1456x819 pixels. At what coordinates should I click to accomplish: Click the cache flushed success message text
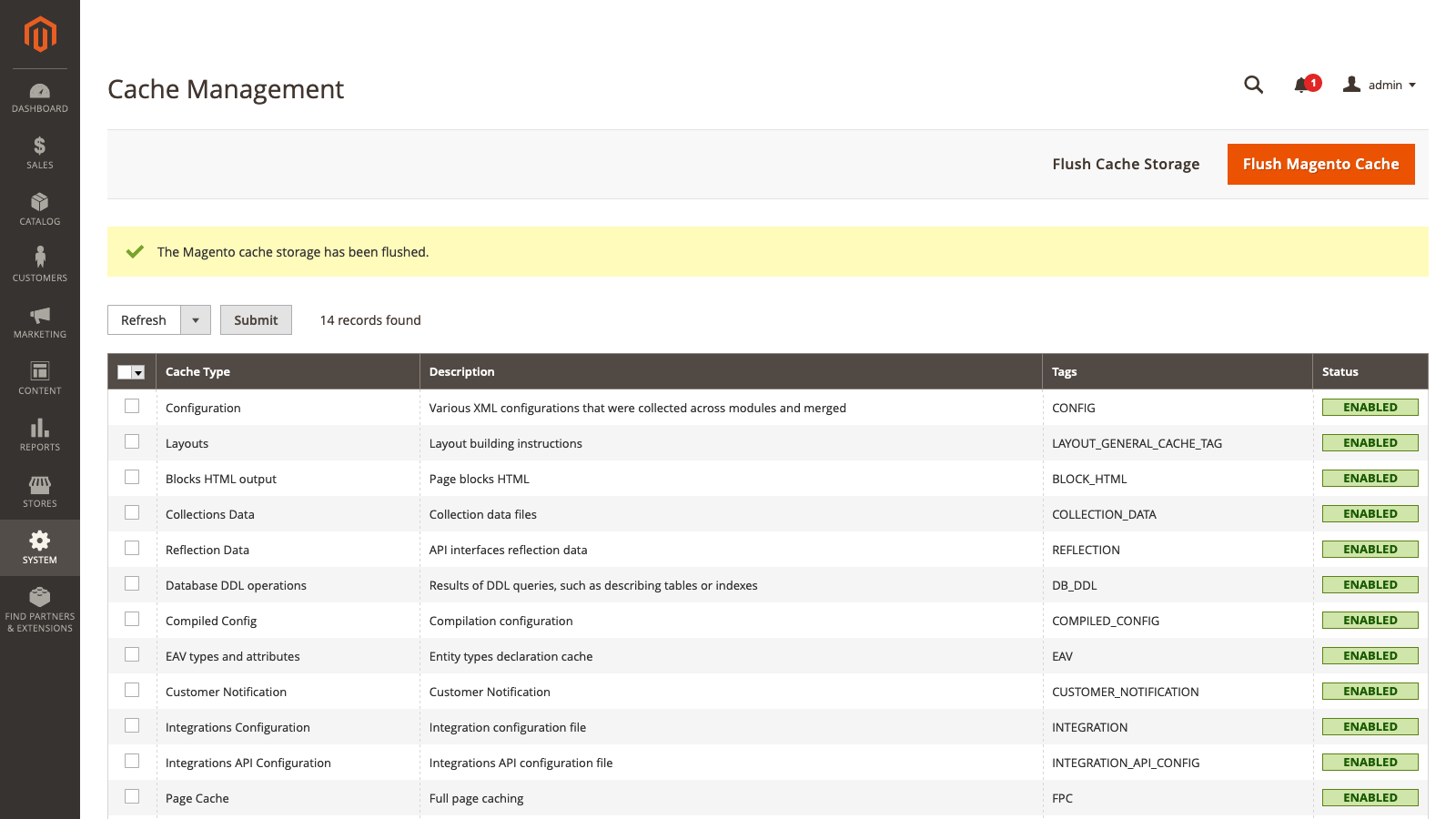click(293, 252)
